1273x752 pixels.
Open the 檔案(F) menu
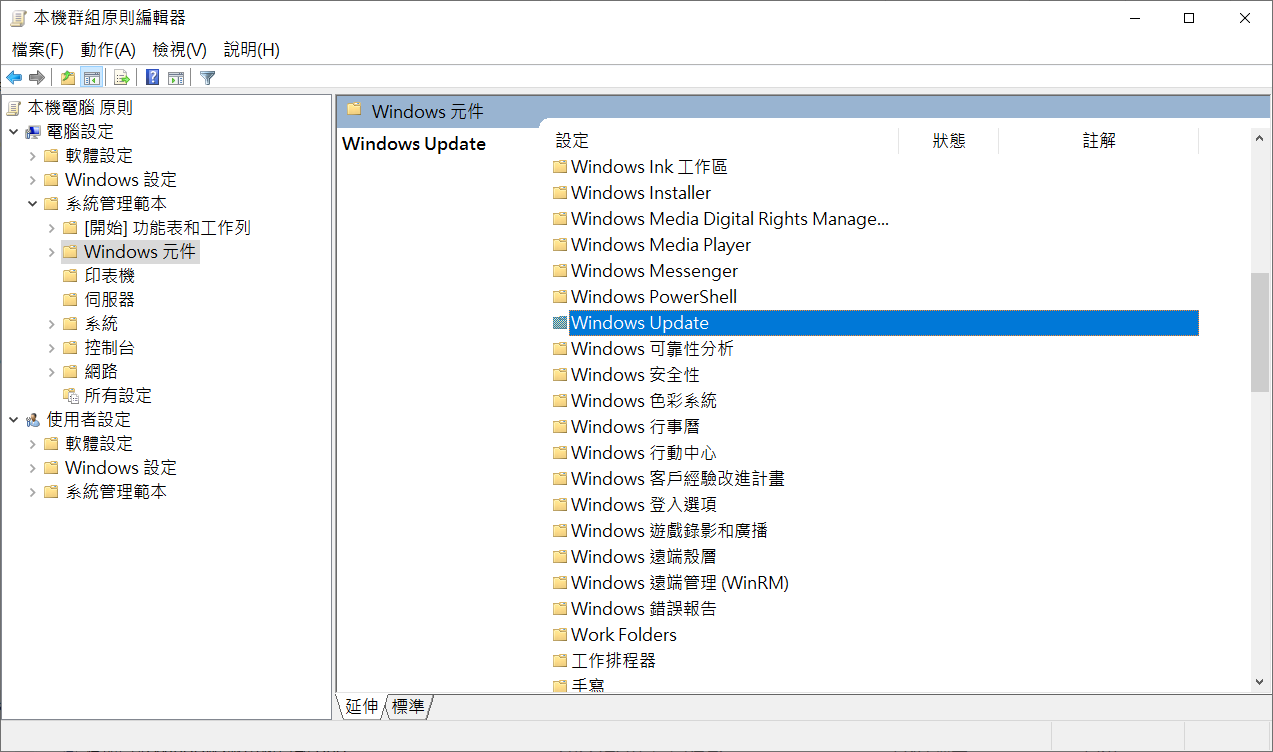(x=38, y=50)
